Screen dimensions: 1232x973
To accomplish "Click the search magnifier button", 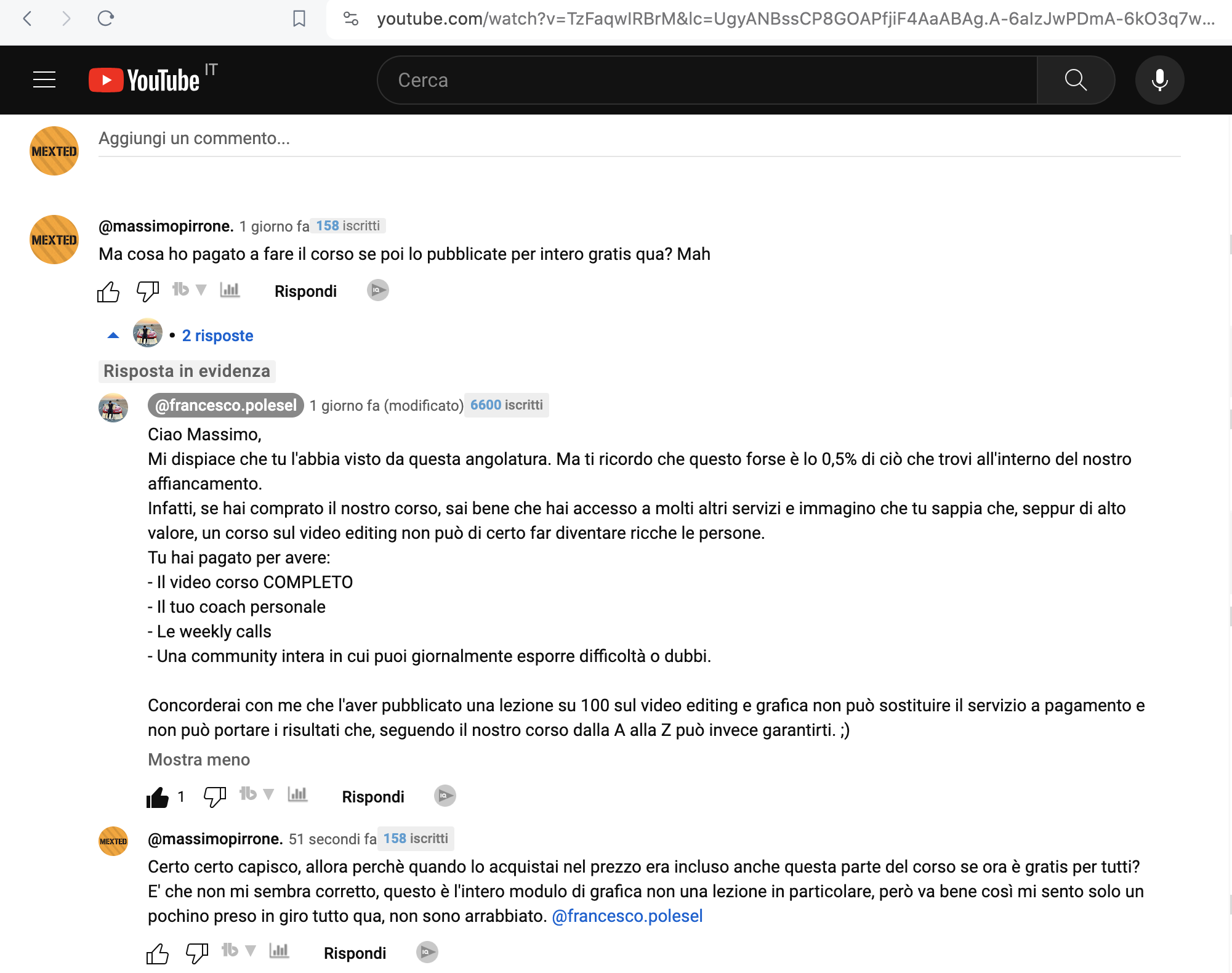I will pos(1075,80).
